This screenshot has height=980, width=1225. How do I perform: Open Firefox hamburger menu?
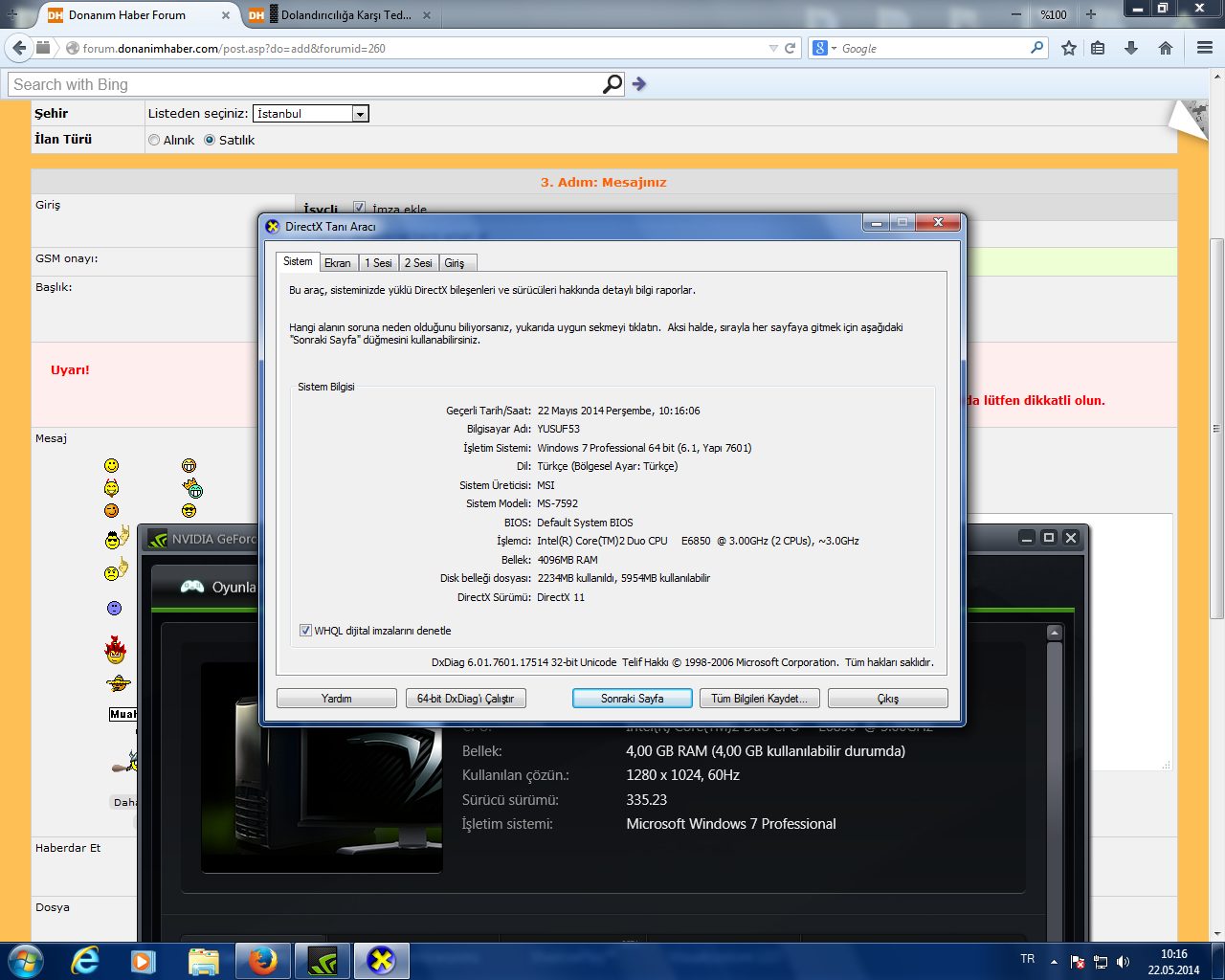[1205, 48]
